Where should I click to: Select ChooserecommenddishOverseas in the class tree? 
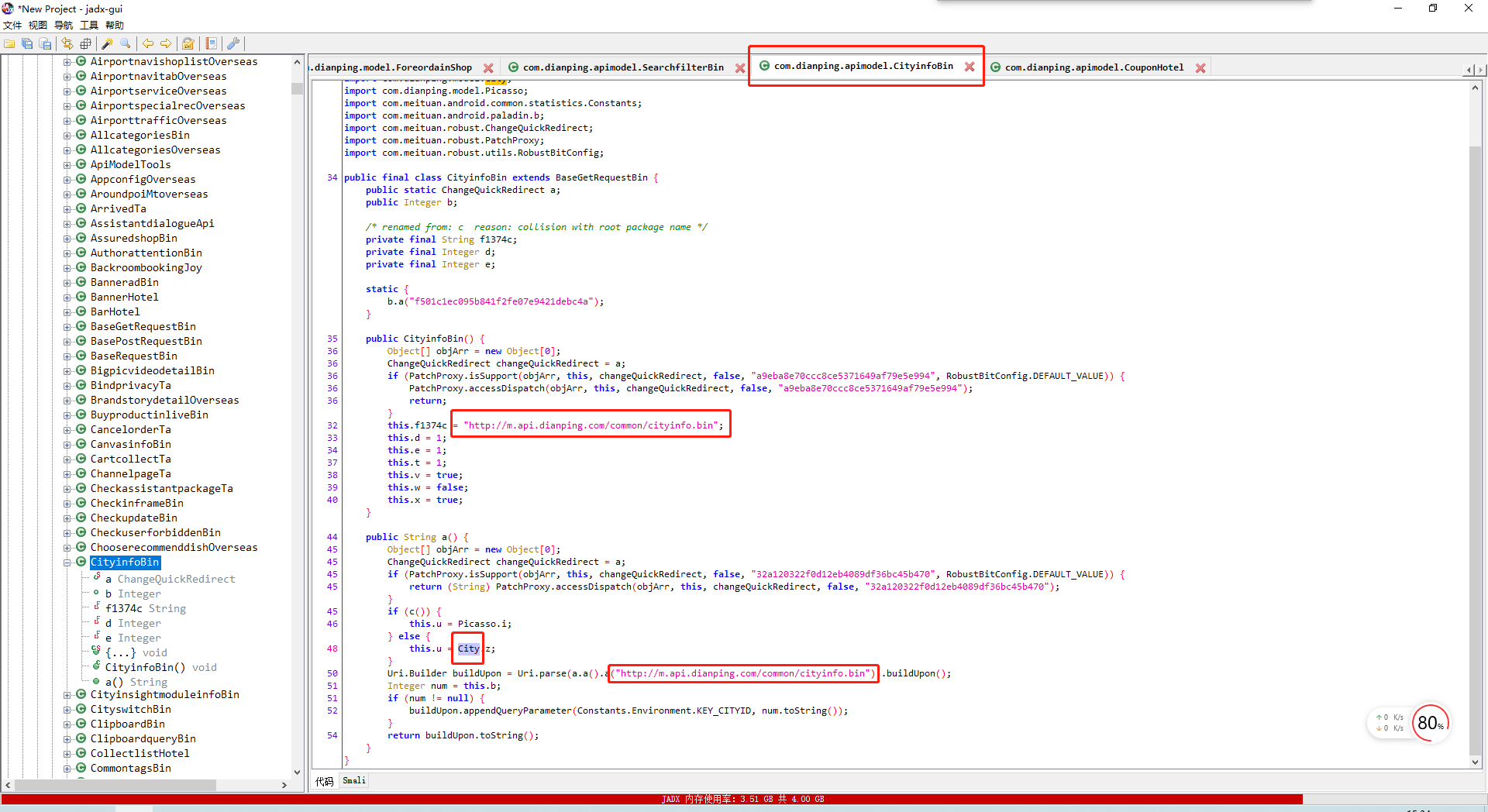pyautogui.click(x=174, y=547)
